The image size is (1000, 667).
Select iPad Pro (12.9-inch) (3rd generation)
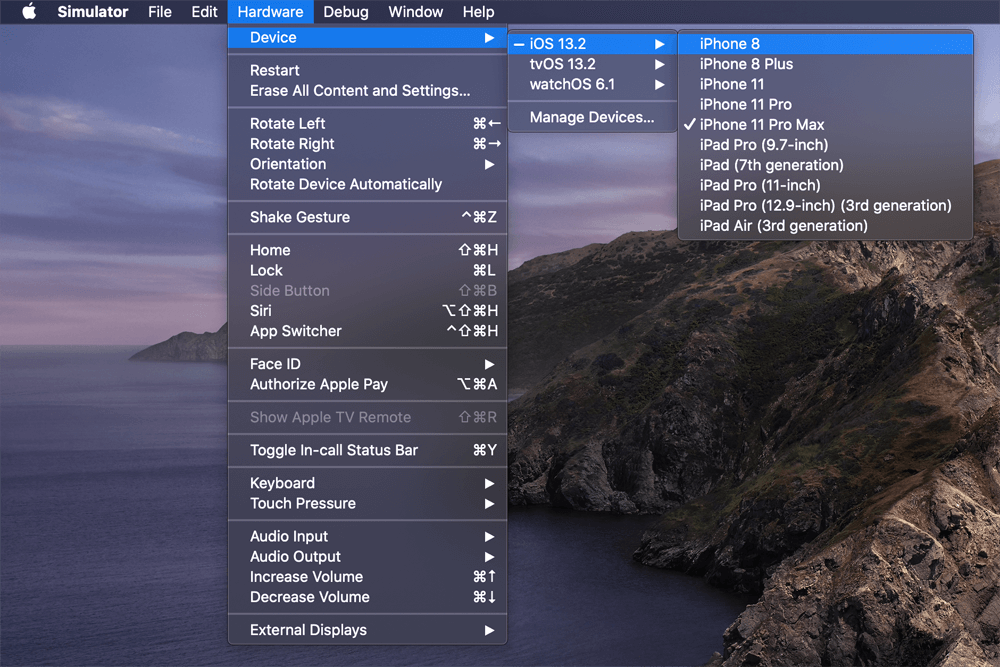point(825,206)
